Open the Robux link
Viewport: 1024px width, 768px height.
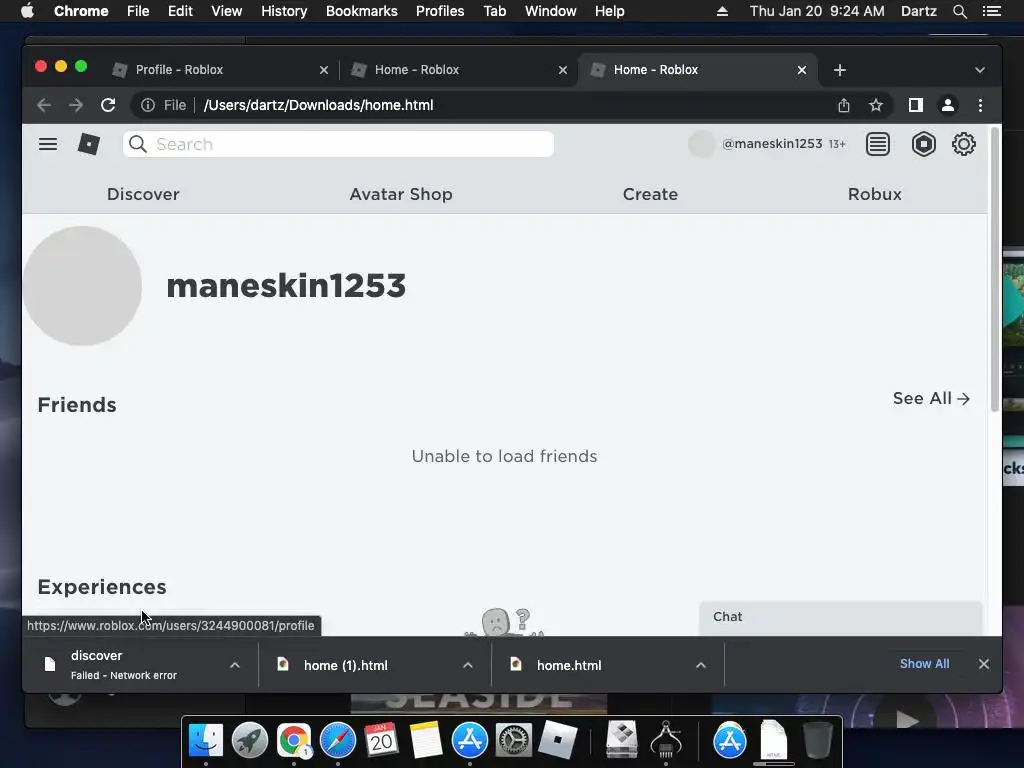point(874,194)
